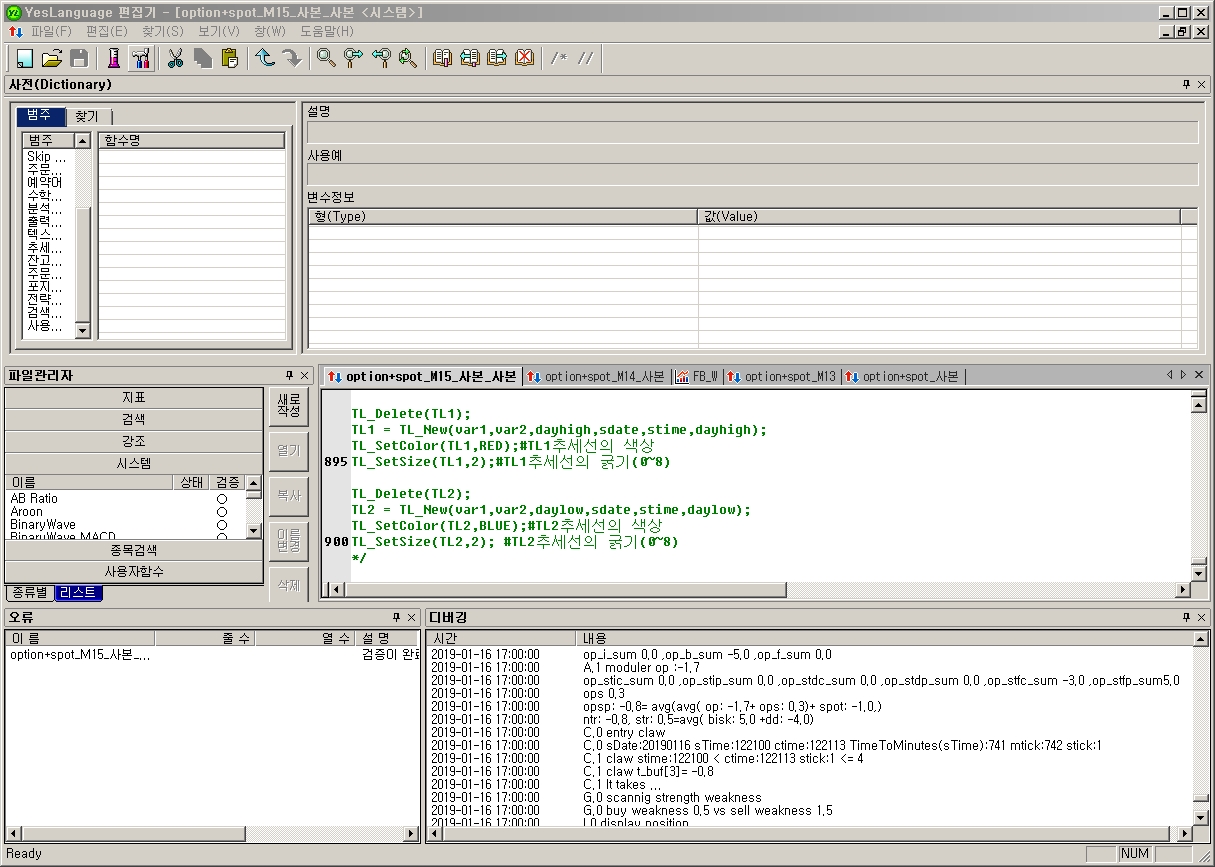Click the undo arrow icon

(265, 58)
